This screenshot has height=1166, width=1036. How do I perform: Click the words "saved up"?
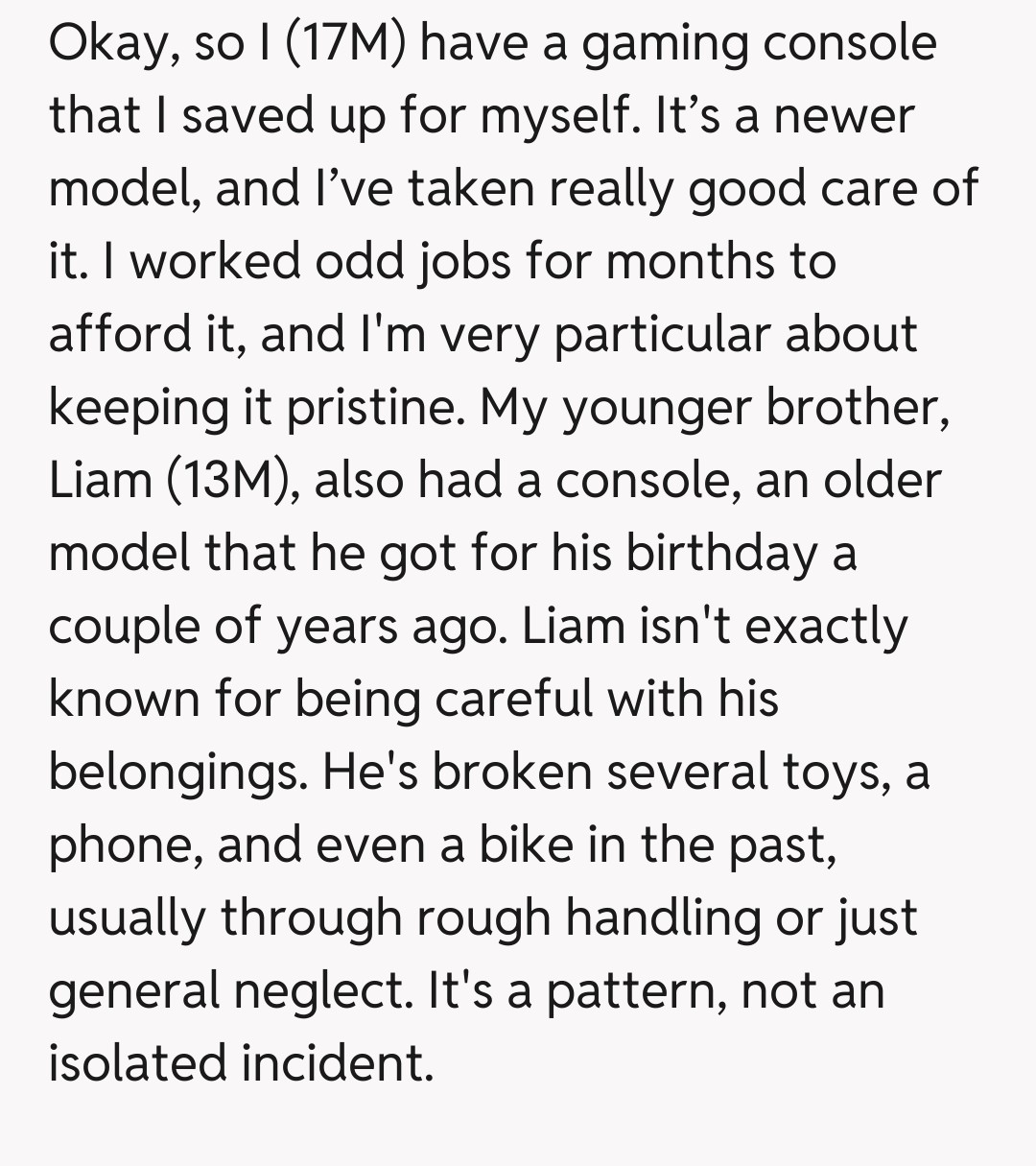tap(284, 116)
